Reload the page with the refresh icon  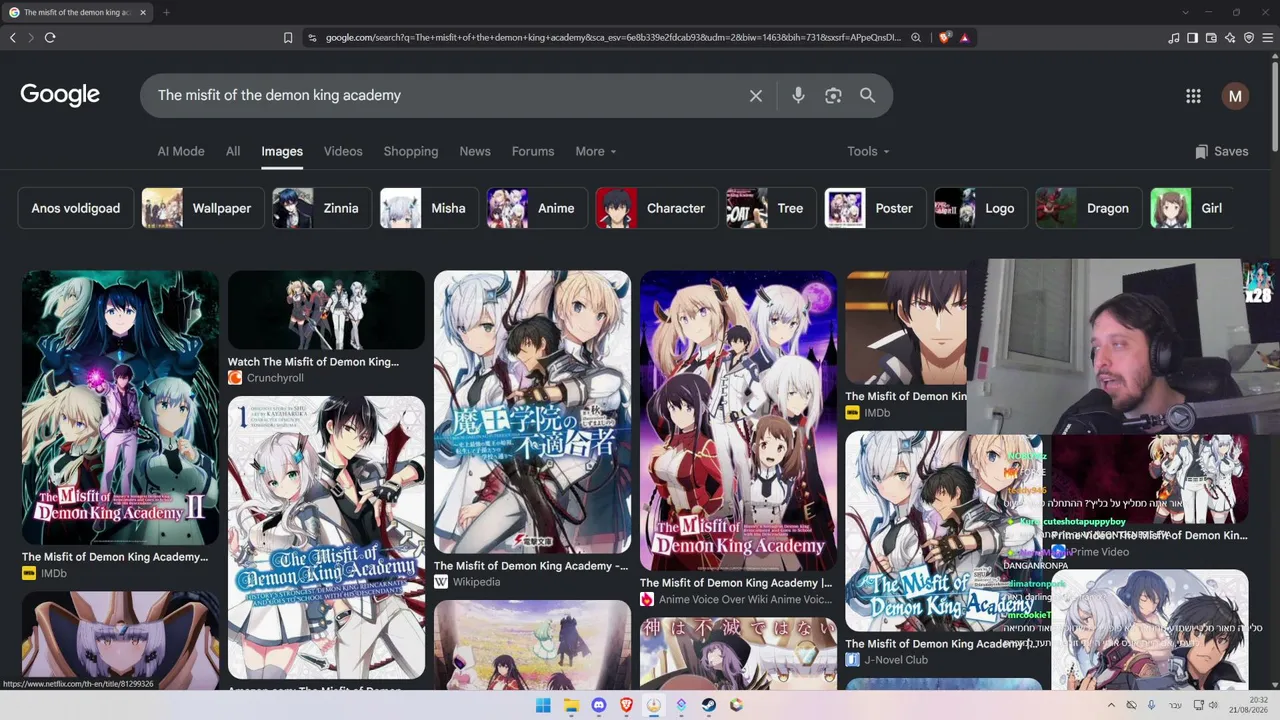click(x=50, y=38)
